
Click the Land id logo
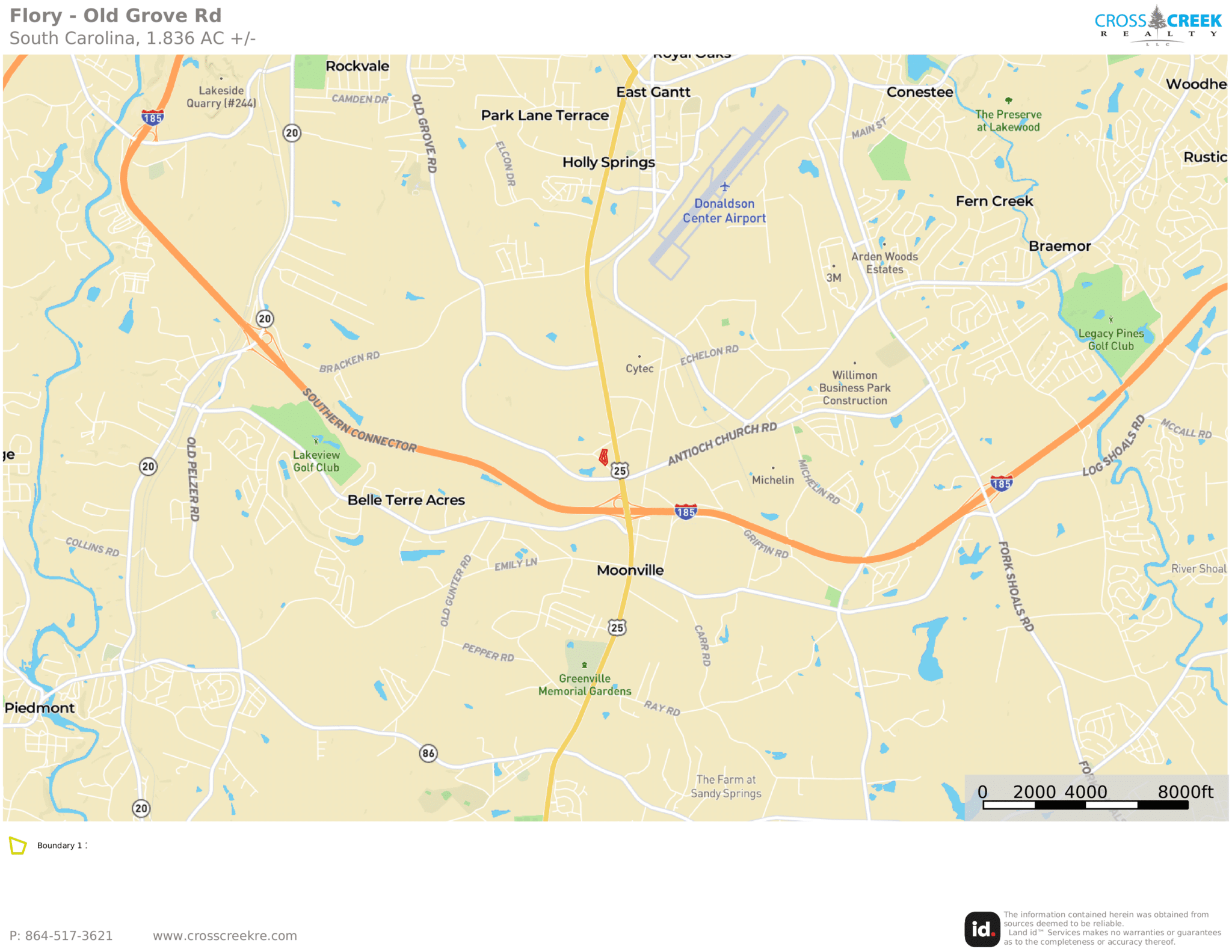[x=982, y=929]
